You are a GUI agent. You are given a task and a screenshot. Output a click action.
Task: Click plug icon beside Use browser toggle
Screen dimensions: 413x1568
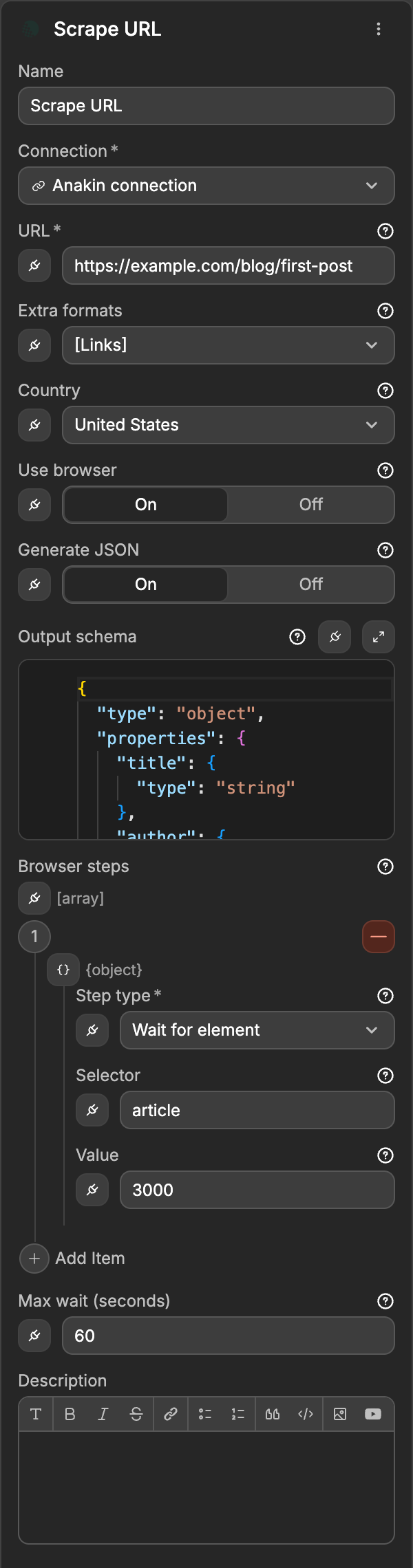tap(34, 505)
